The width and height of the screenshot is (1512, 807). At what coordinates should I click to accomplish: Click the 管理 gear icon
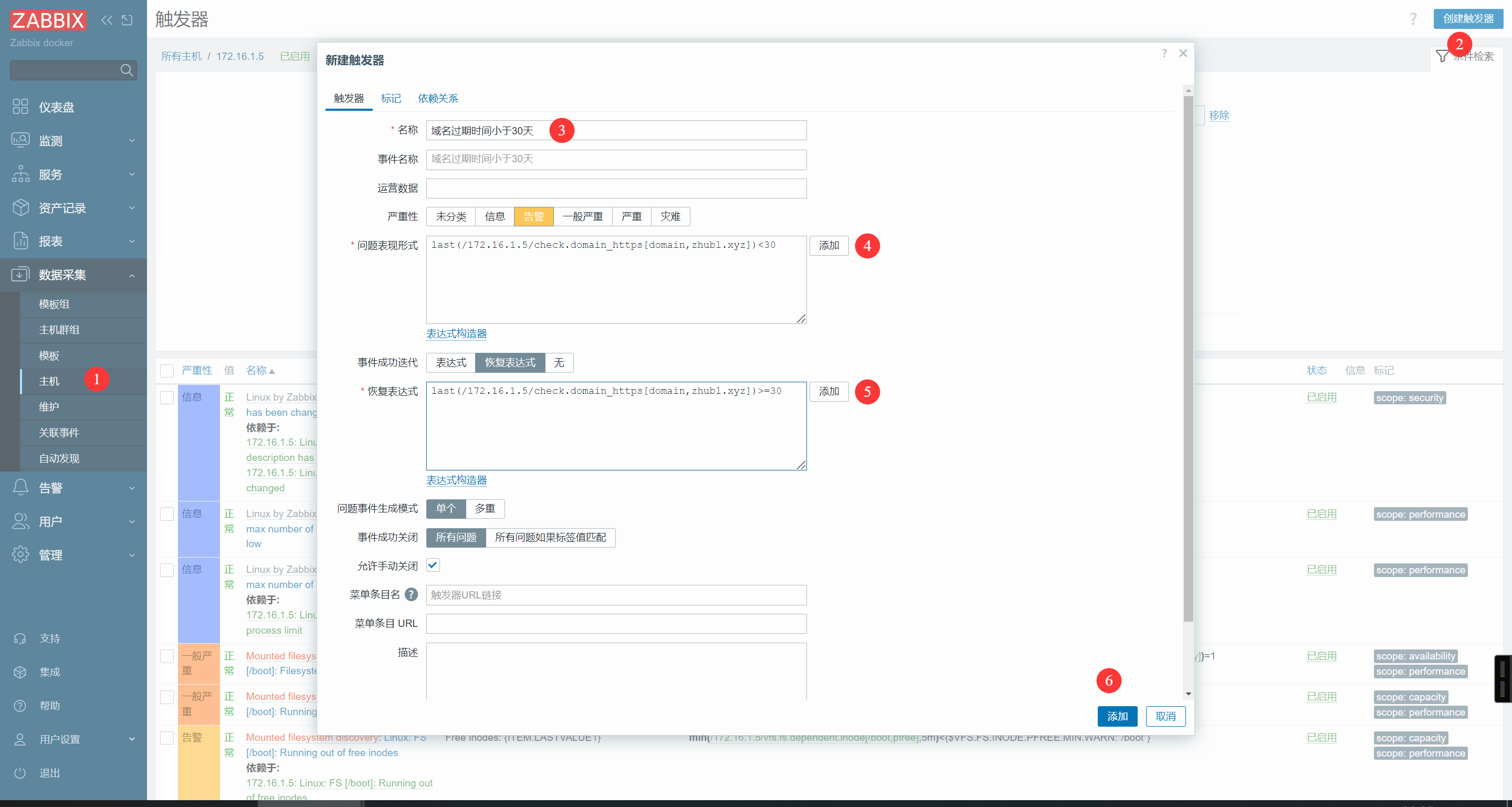(x=20, y=554)
